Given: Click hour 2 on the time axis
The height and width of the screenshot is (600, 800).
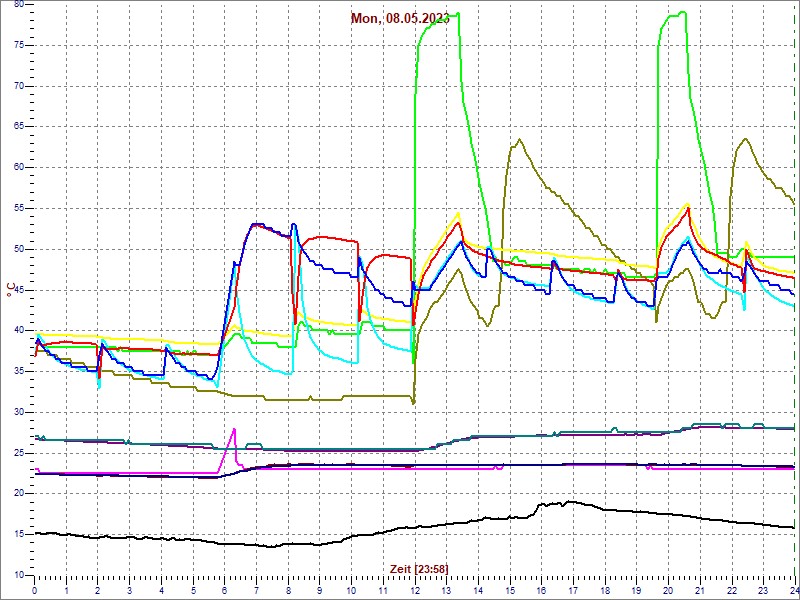Looking at the screenshot, I should [x=97, y=590].
